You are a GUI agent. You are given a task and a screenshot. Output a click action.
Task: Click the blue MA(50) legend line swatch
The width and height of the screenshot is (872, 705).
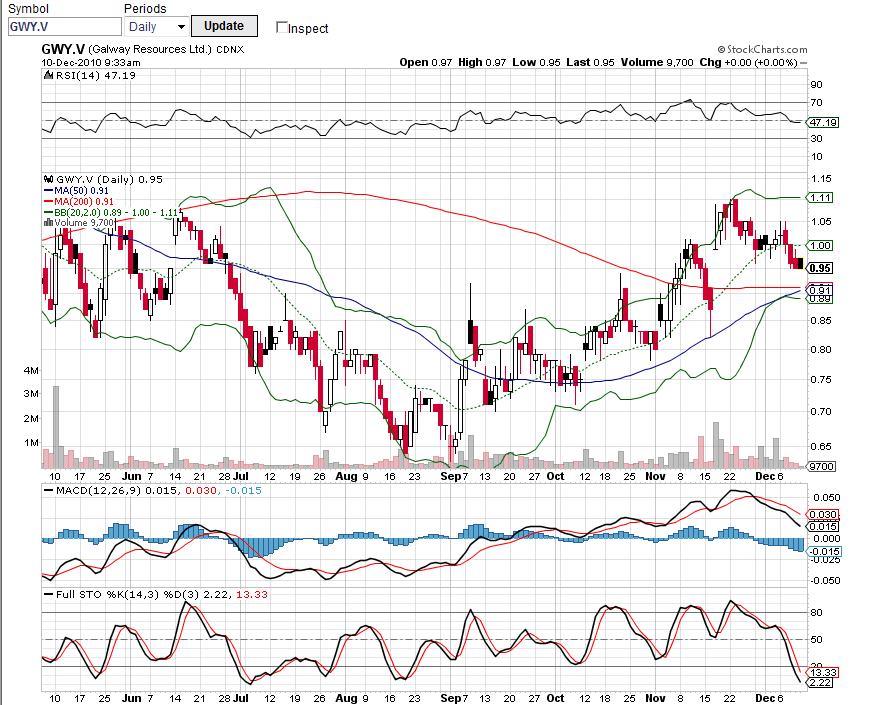coord(48,191)
